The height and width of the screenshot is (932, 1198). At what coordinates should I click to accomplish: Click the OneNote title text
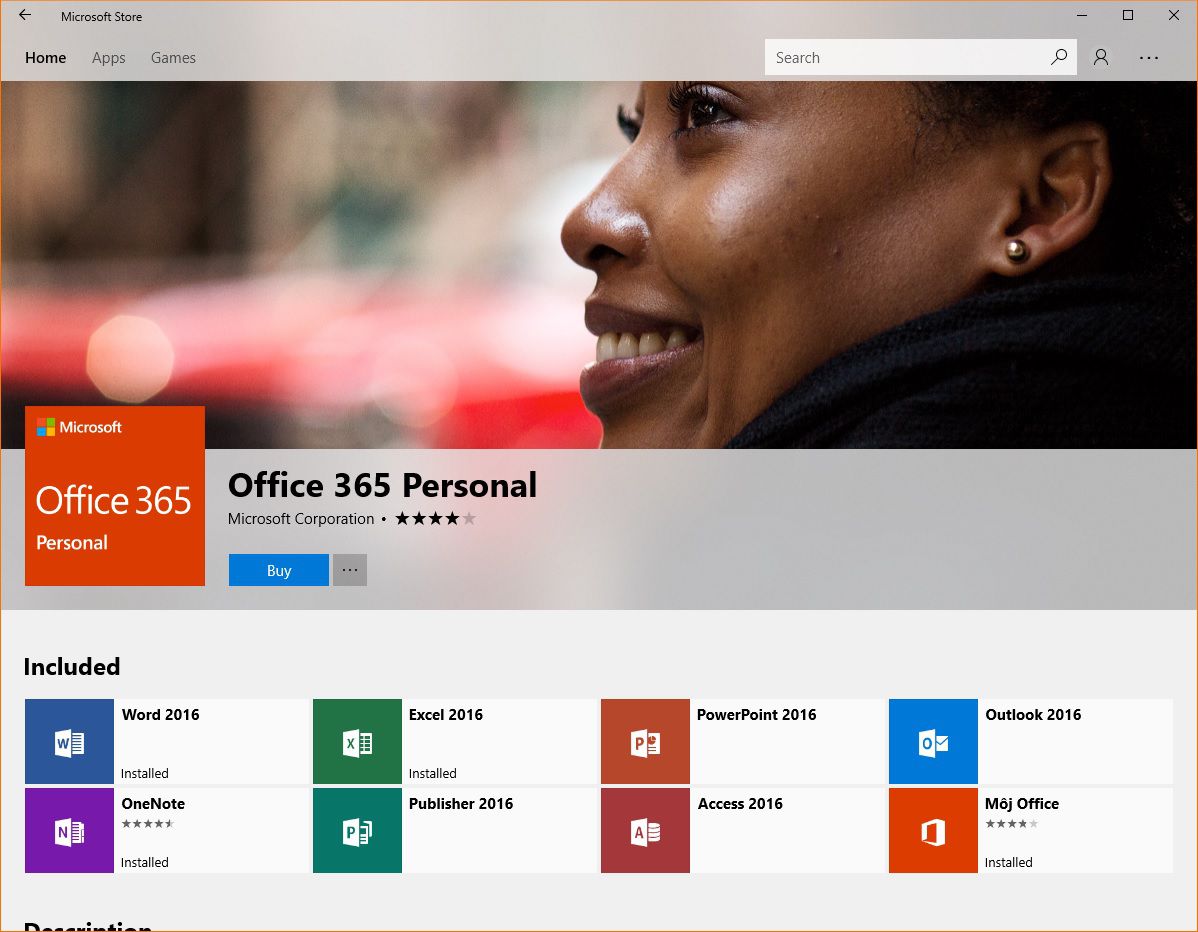pyautogui.click(x=153, y=803)
